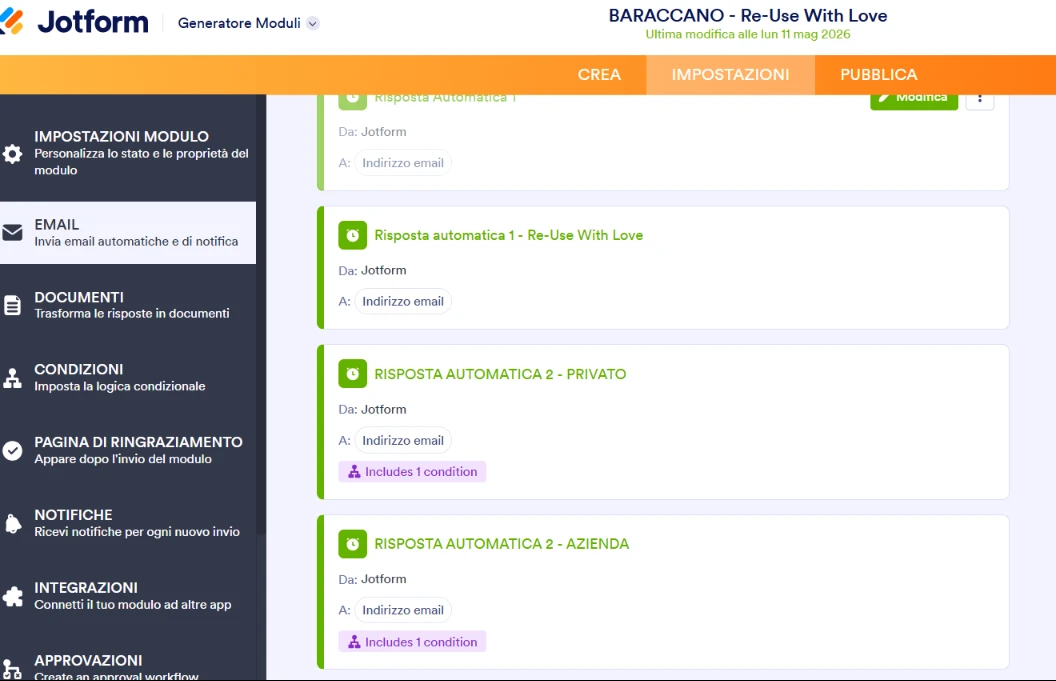Click 'Da: Jotform' in PRIVATO card

tap(372, 410)
